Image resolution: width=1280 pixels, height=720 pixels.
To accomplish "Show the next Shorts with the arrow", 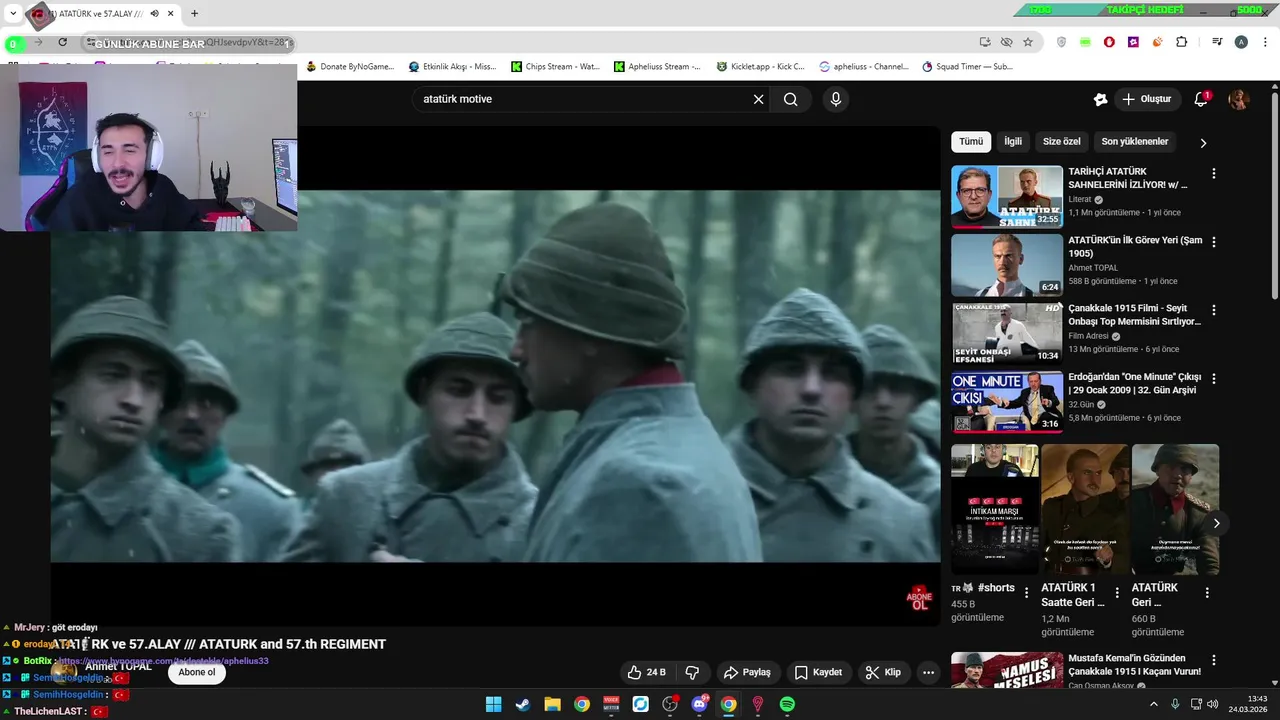I will tap(1216, 523).
